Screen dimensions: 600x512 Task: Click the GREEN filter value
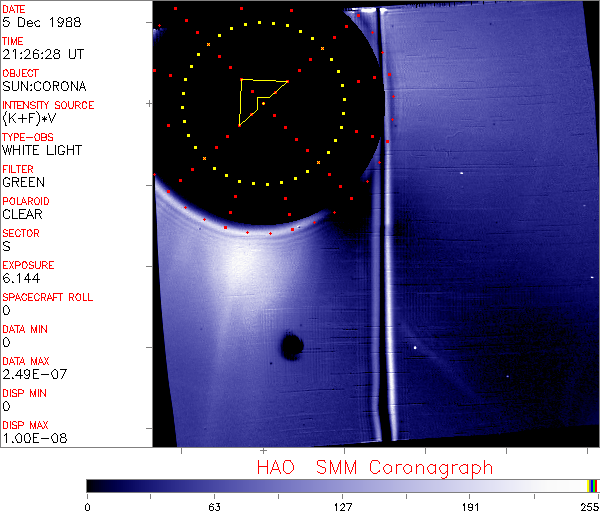23,183
